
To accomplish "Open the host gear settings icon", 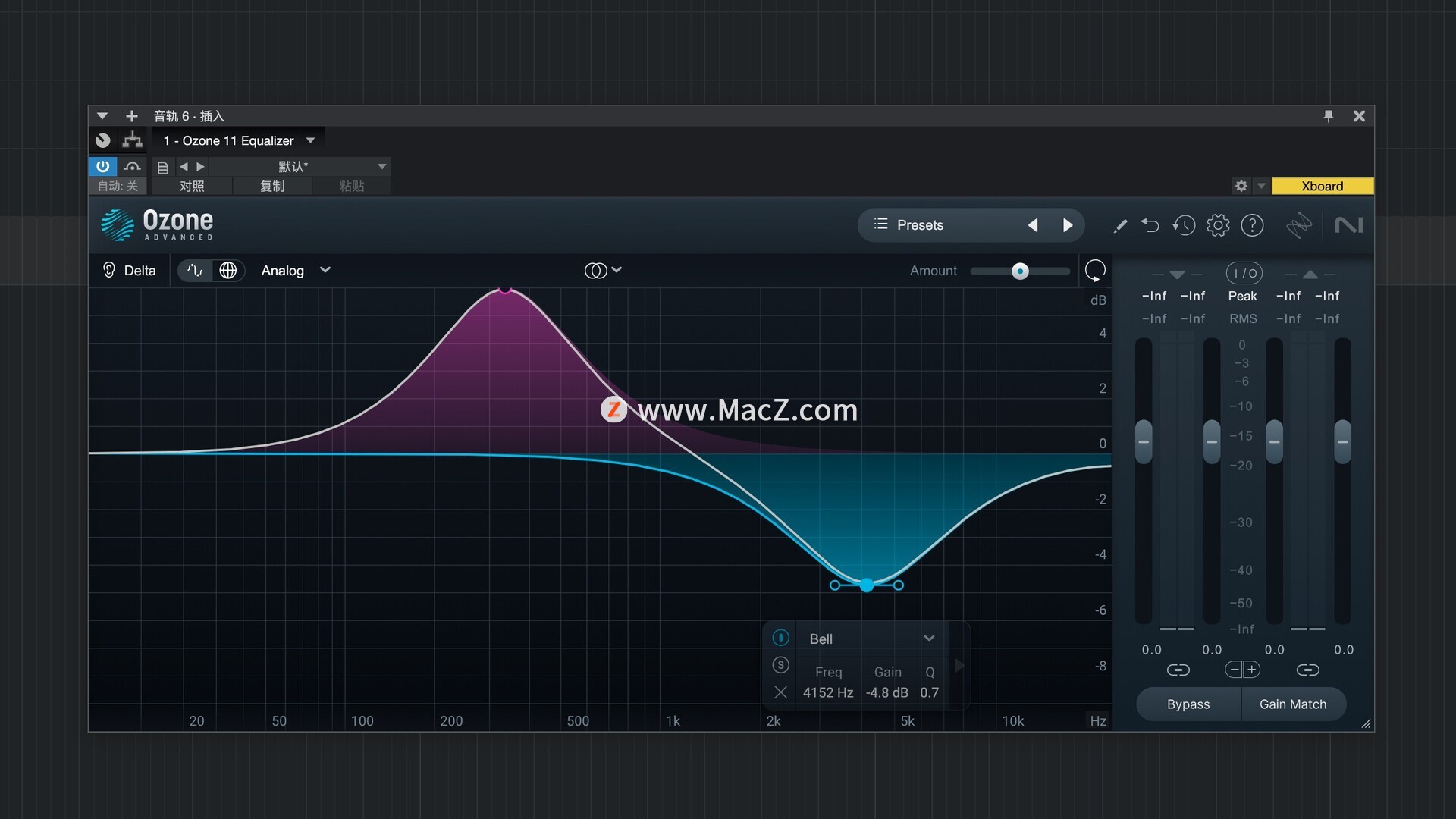I will (1241, 186).
